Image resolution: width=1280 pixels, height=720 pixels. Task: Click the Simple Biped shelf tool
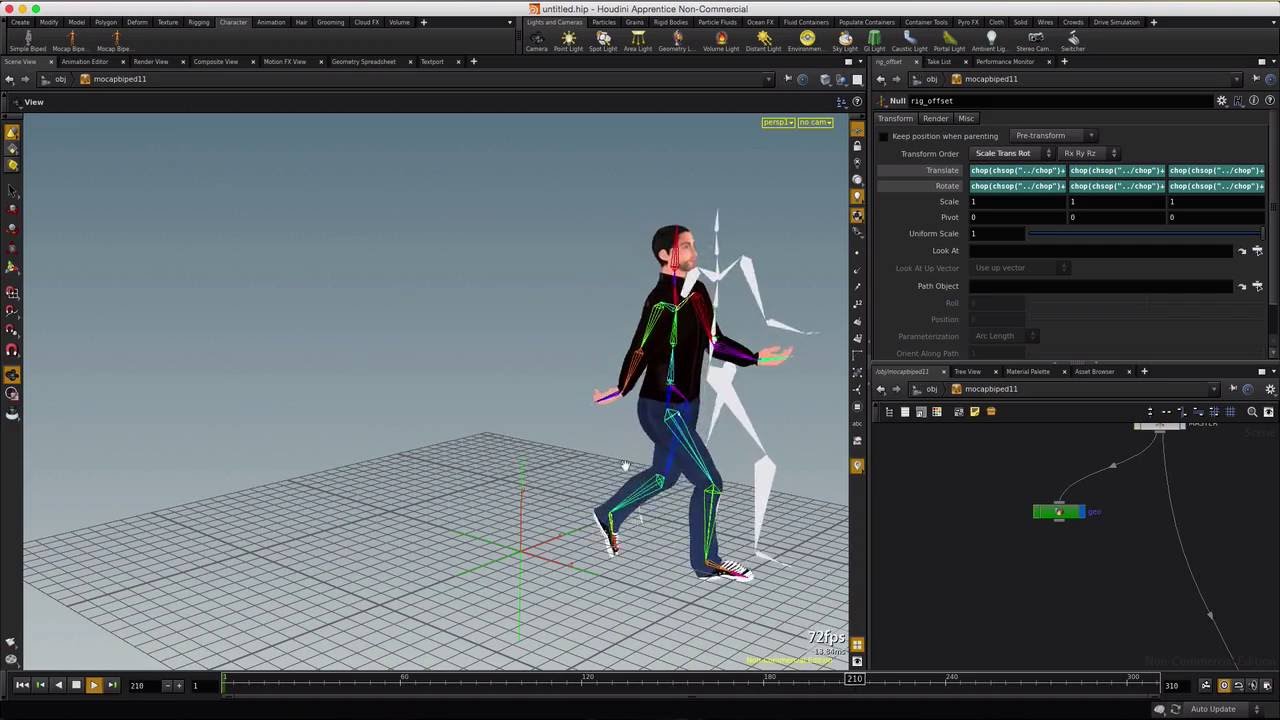27,41
